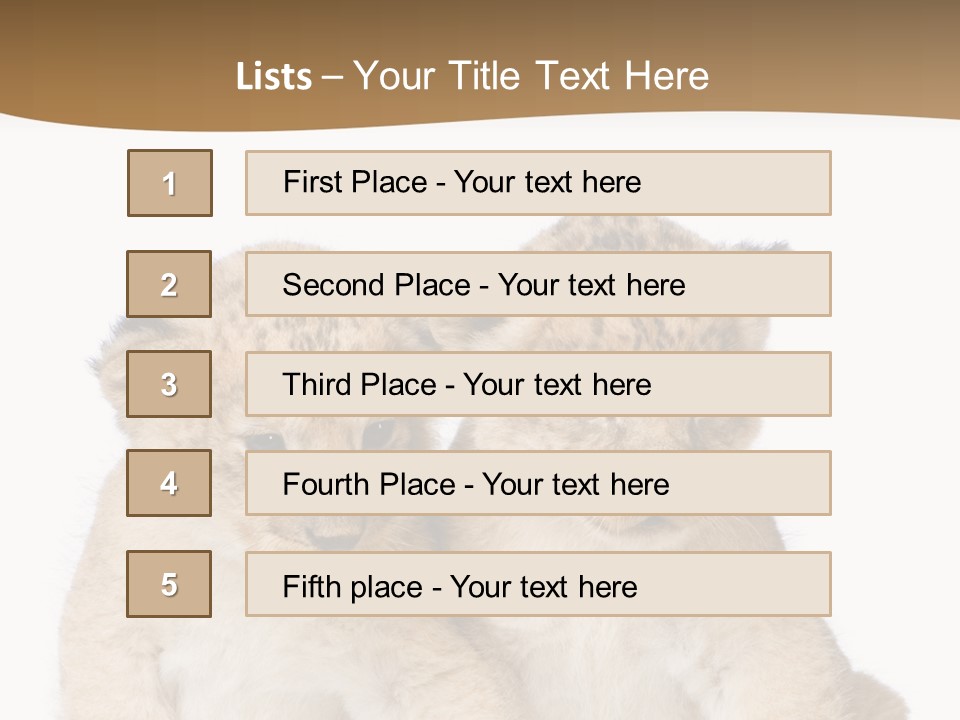Screen dimensions: 960x720
Task: Select the left lion cub's eye
Action: click(266, 440)
